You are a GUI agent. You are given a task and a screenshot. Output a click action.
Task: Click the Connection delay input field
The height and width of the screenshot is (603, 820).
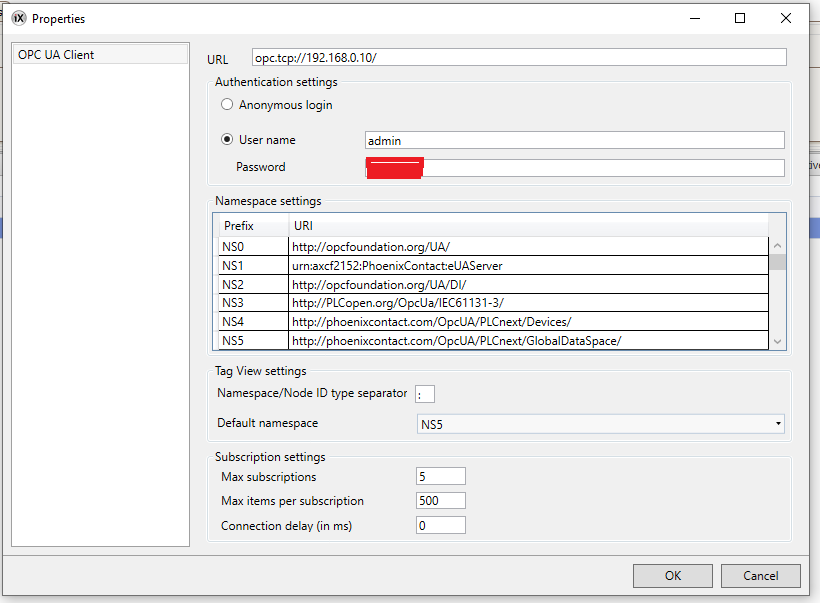click(x=440, y=525)
